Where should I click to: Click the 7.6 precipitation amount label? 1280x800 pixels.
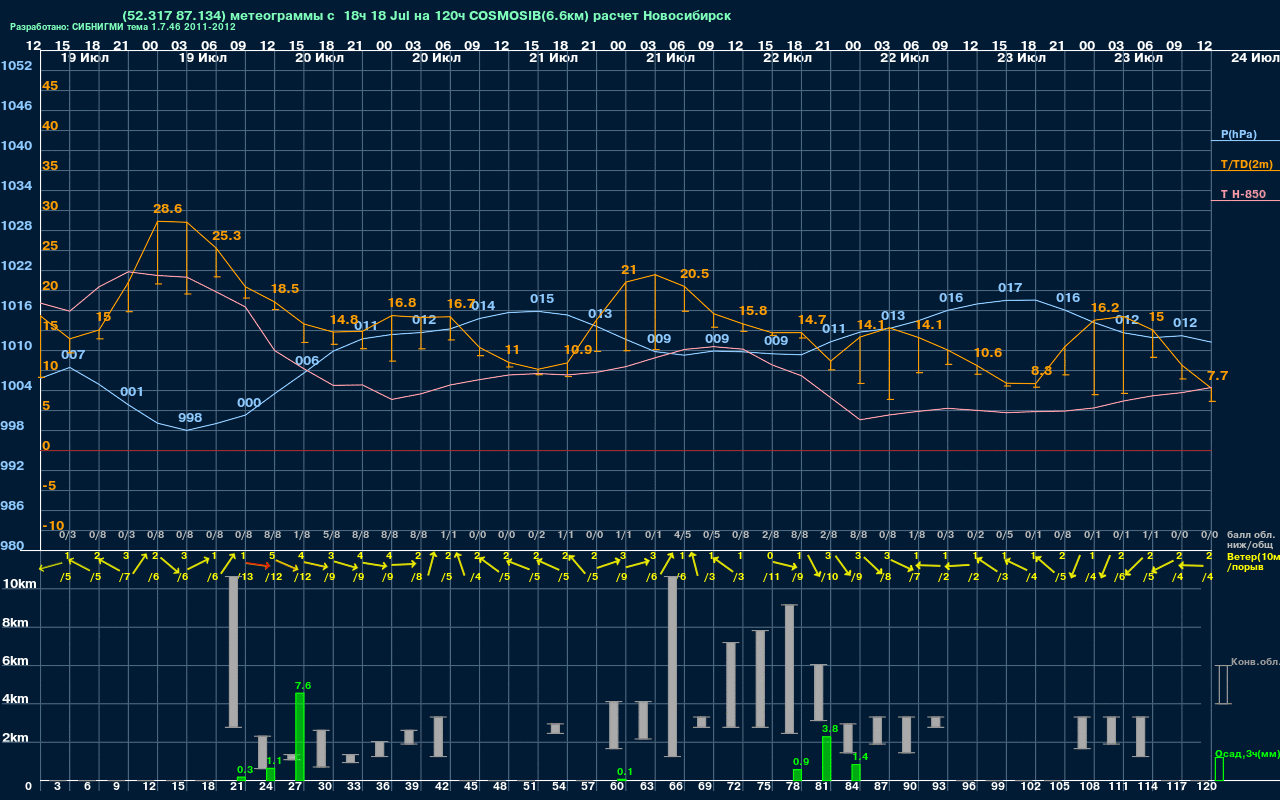point(303,686)
